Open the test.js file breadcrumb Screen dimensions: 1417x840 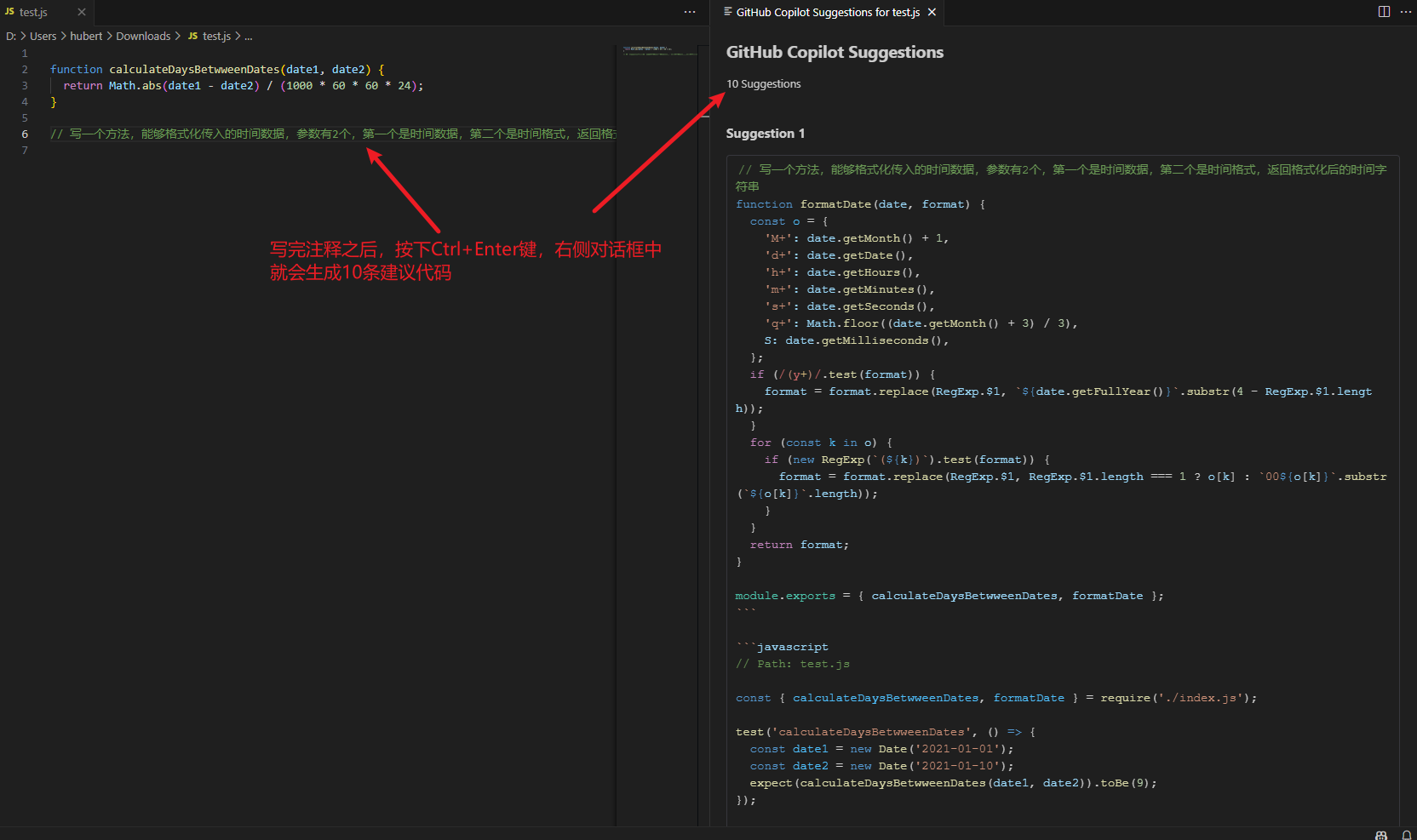point(209,37)
